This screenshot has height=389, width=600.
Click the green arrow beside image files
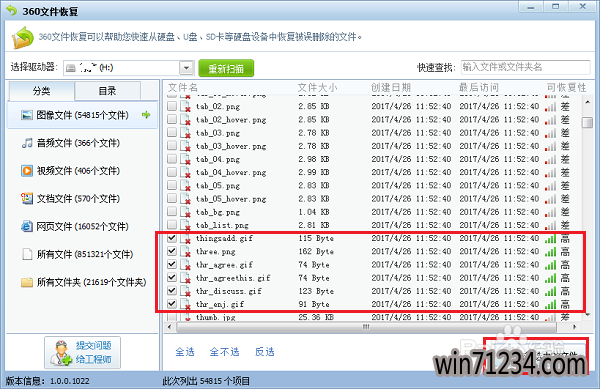tap(146, 114)
